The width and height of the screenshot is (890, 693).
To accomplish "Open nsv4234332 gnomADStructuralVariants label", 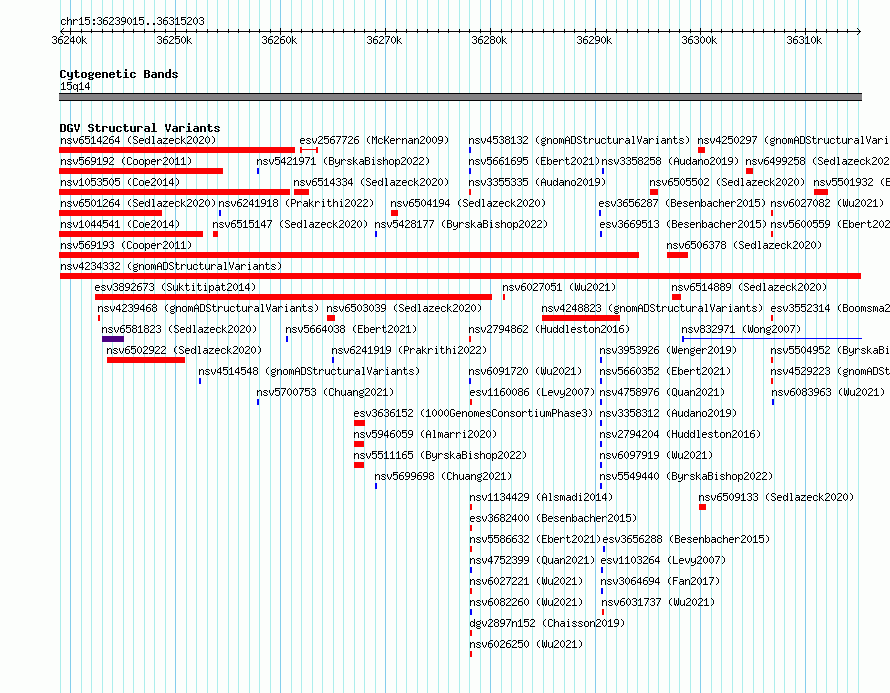I will (x=171, y=266).
